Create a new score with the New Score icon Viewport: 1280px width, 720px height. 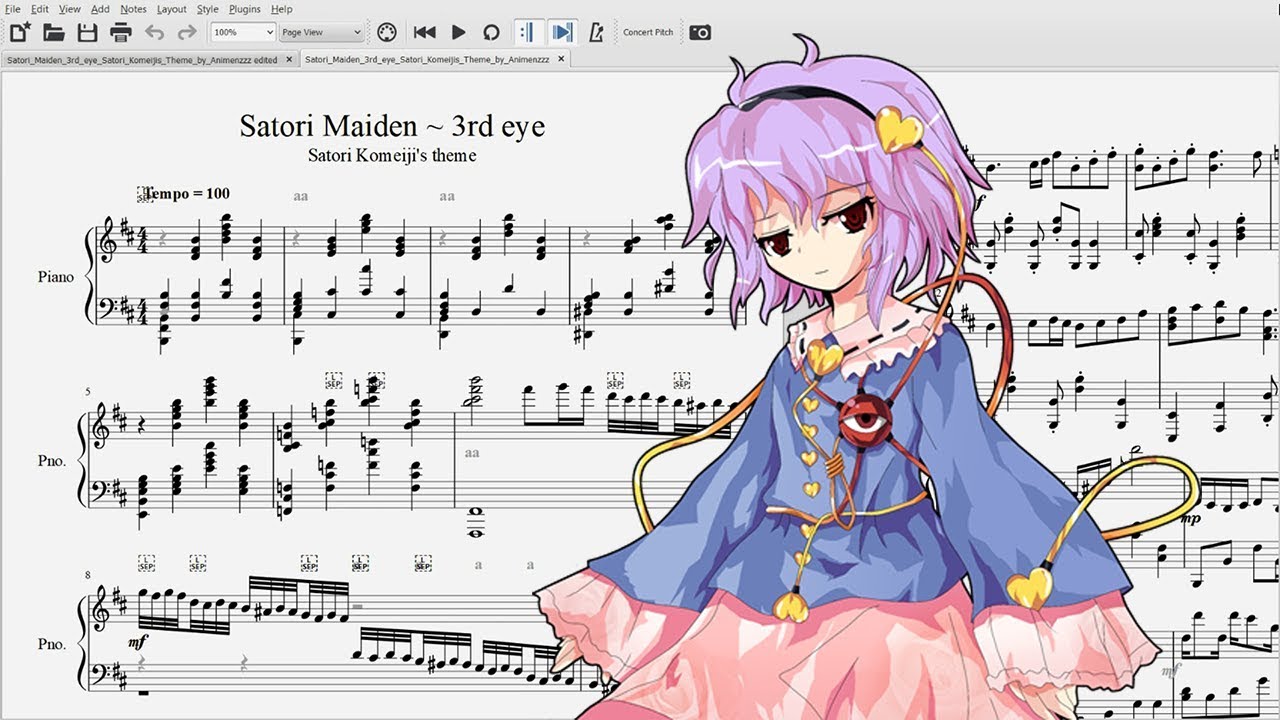click(x=19, y=32)
